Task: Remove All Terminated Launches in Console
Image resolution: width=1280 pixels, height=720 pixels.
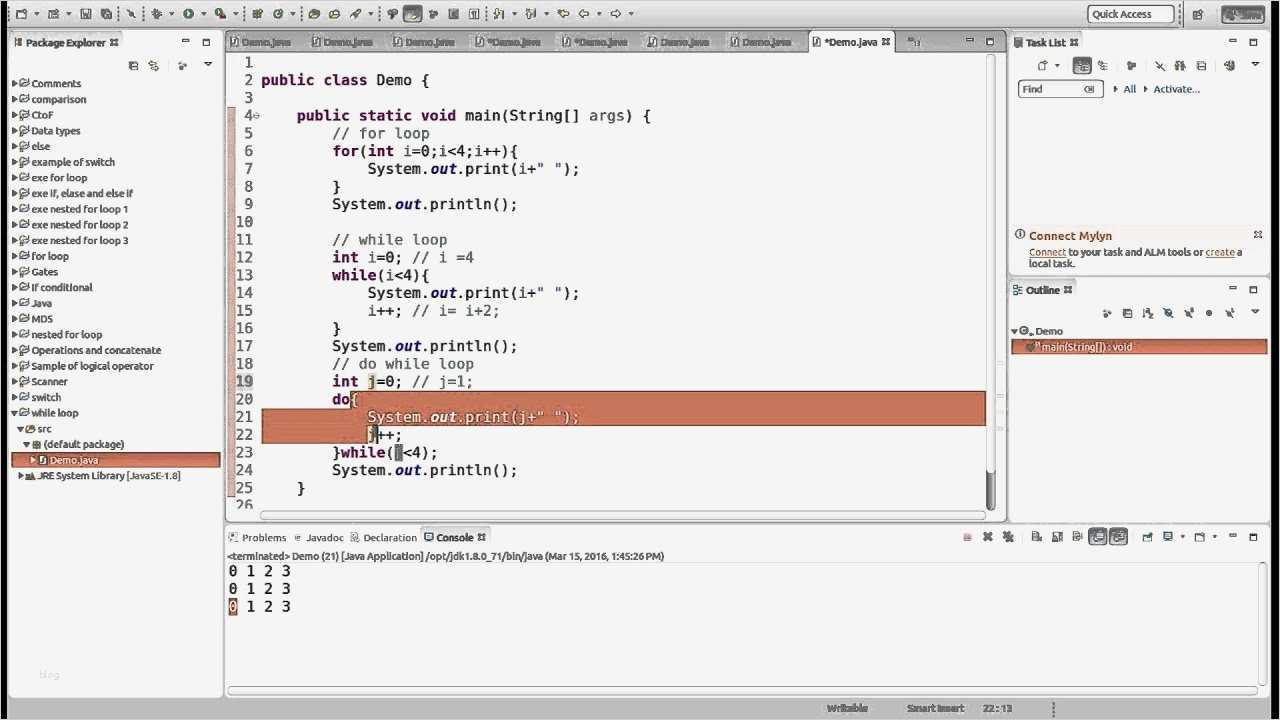Action: coord(1008,537)
